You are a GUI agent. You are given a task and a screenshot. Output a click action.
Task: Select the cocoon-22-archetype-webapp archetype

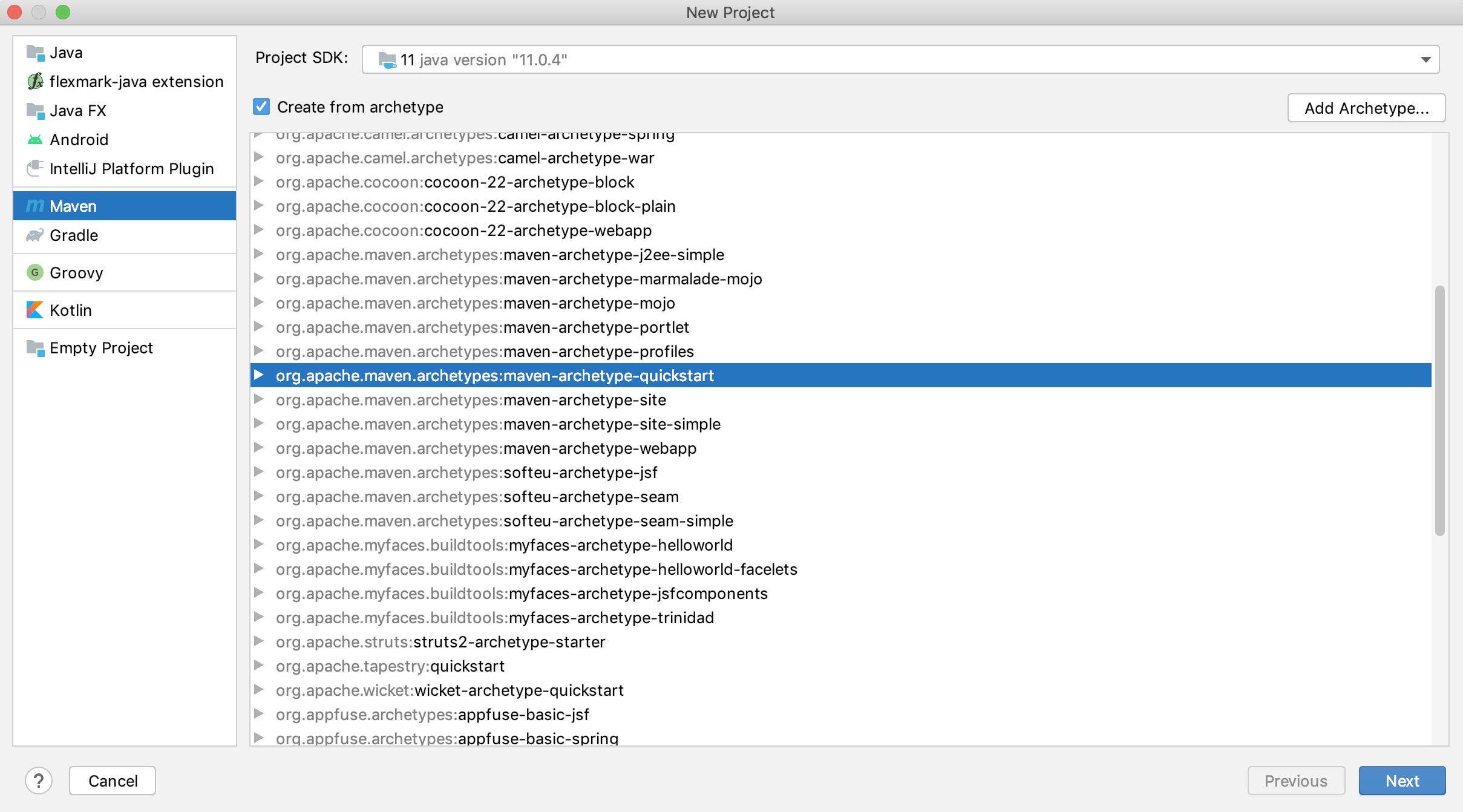[463, 231]
